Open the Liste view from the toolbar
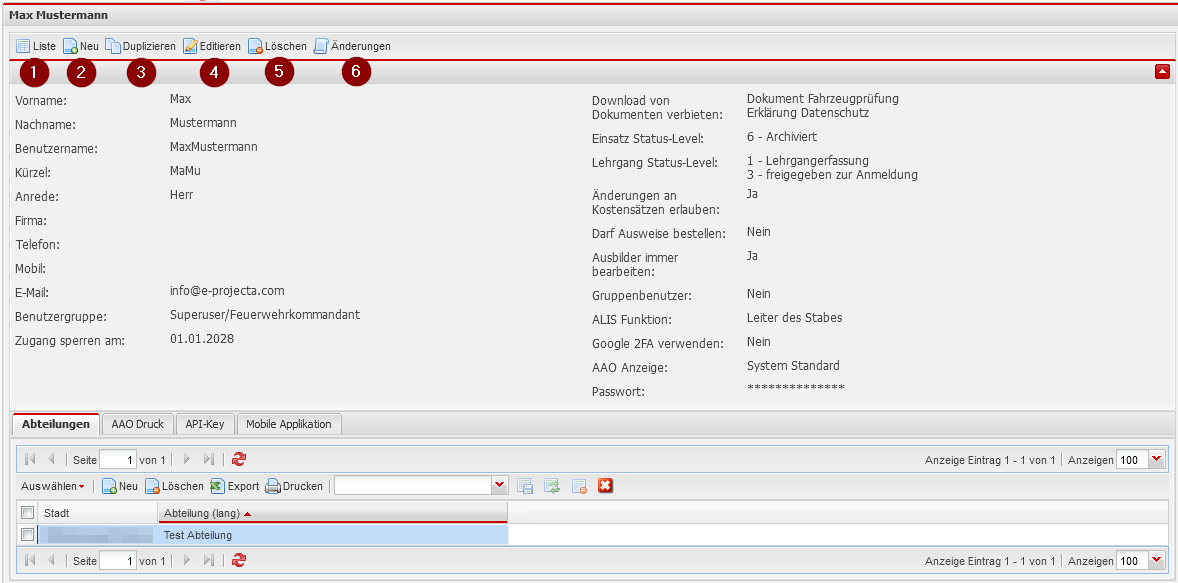The width and height of the screenshot is (1178, 583). (x=36, y=46)
